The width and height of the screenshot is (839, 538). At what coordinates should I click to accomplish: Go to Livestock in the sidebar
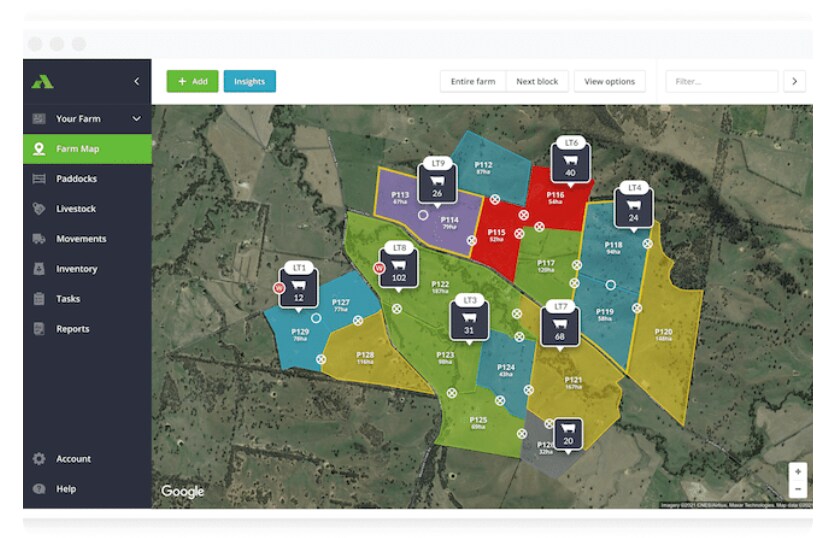pos(76,209)
